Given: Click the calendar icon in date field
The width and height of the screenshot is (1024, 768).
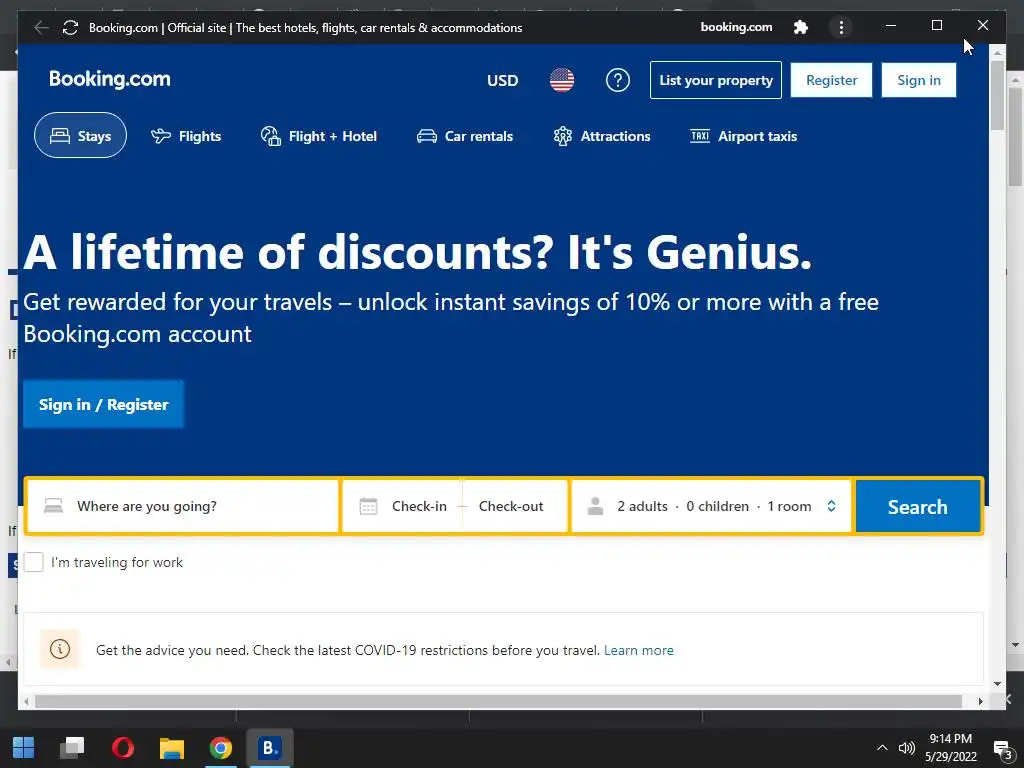Looking at the screenshot, I should click(368, 507).
